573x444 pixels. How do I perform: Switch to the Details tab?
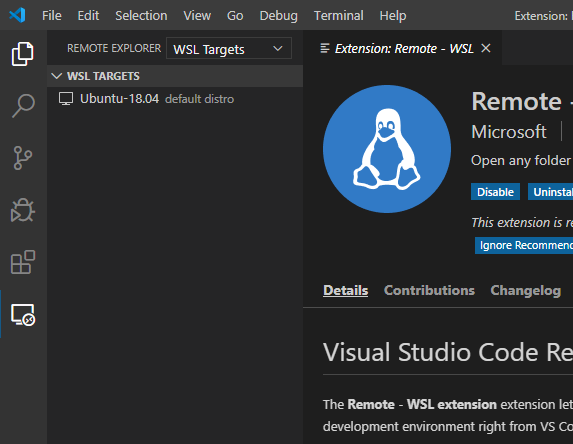345,290
